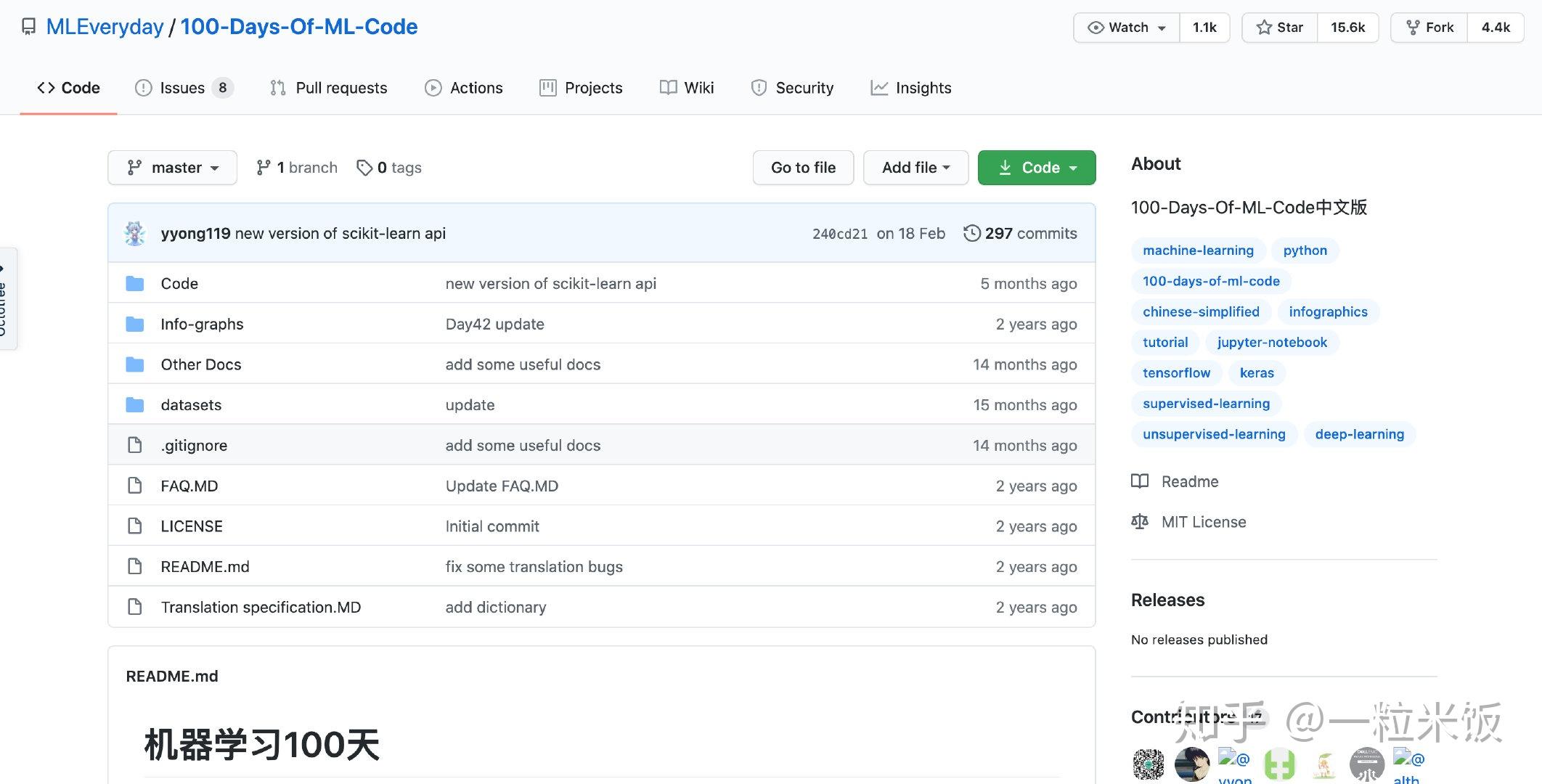Click the Star icon button

tap(1264, 28)
